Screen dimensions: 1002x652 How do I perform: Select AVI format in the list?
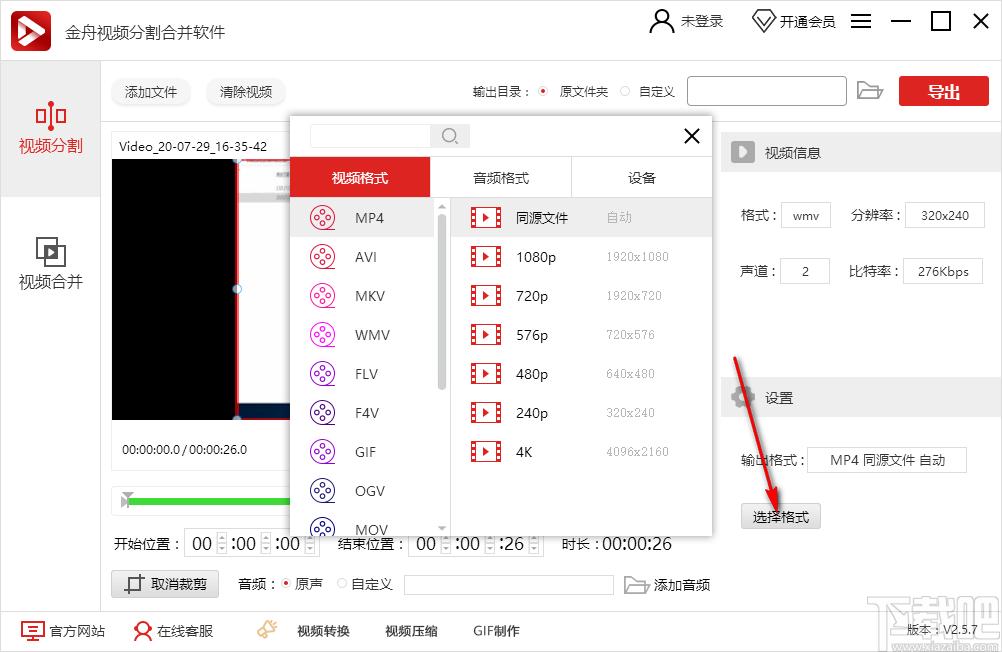coord(362,256)
